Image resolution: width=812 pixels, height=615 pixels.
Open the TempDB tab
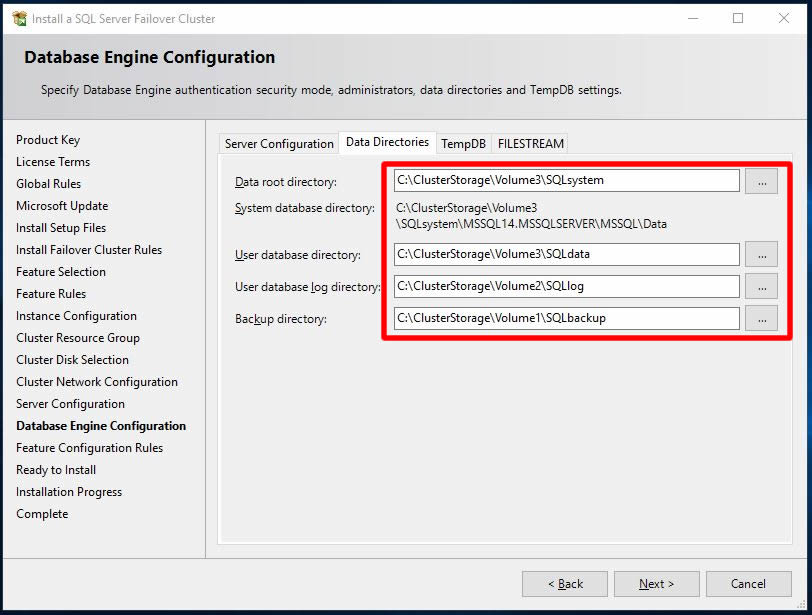tap(463, 144)
